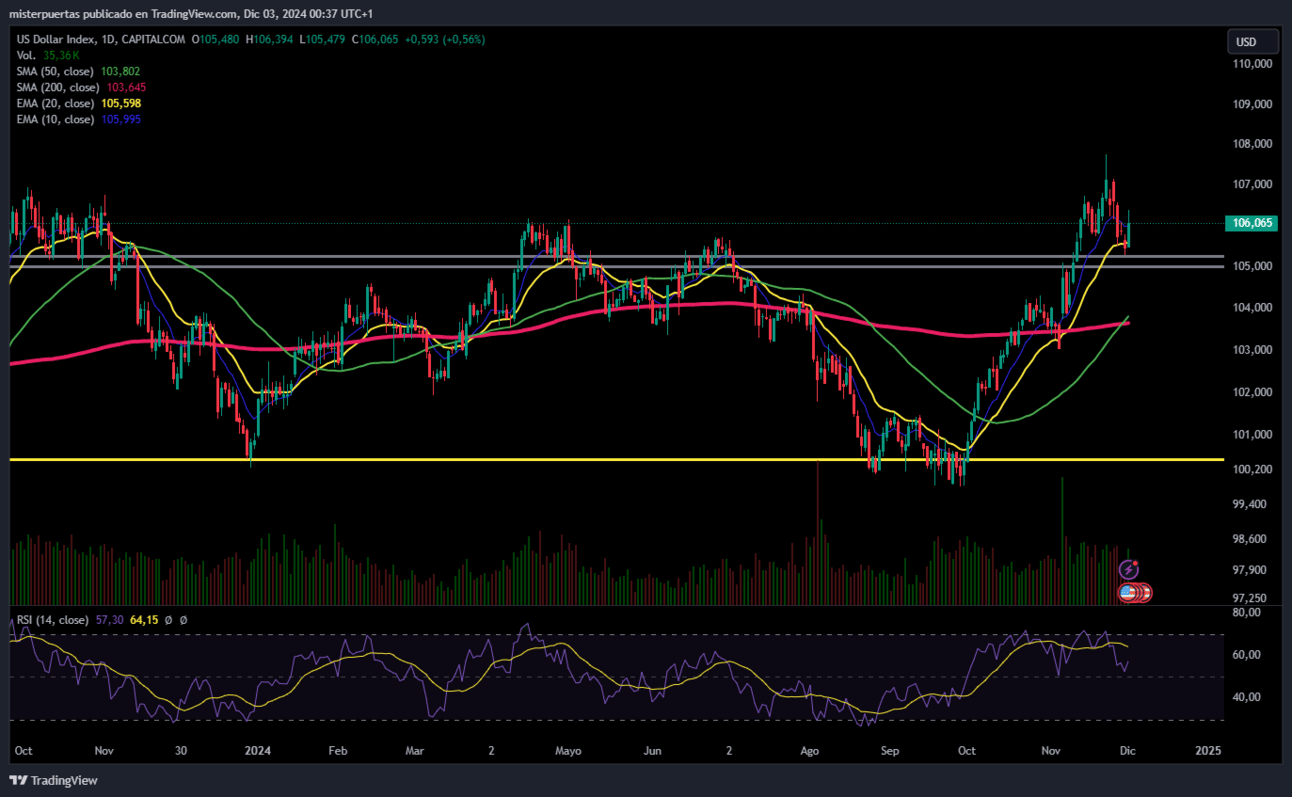Click the 101,000 price axis label
Image resolution: width=1292 pixels, height=797 pixels.
[x=1253, y=434]
